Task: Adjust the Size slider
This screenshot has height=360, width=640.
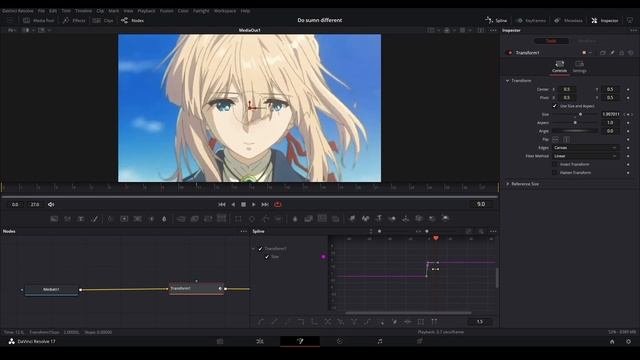Action: (x=575, y=114)
